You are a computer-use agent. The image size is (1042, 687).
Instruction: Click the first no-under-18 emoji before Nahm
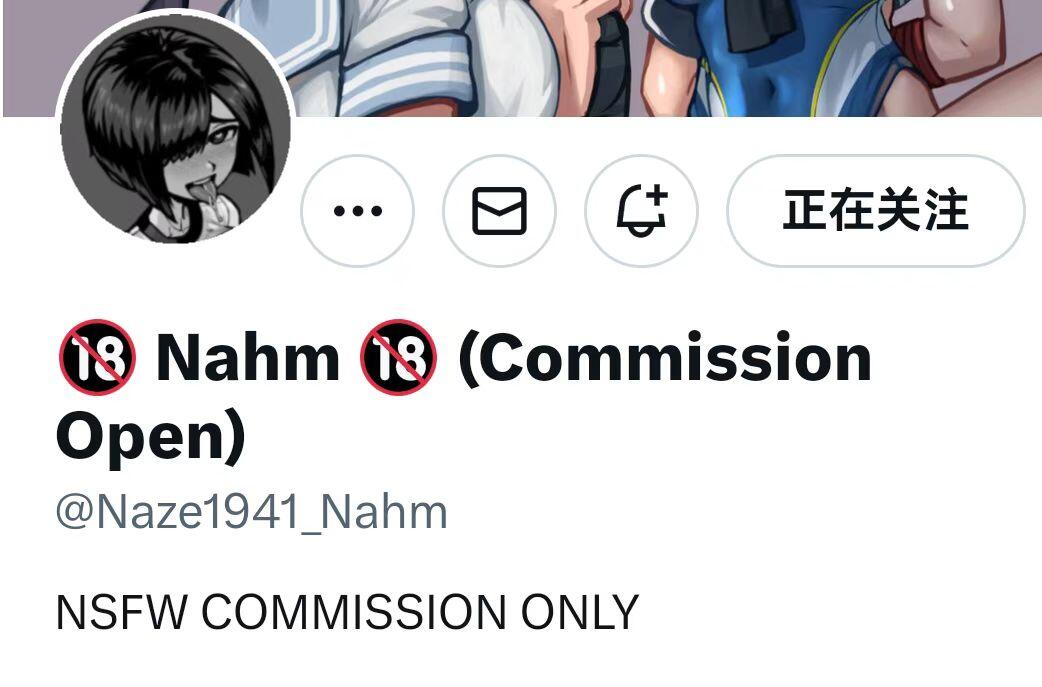(x=98, y=357)
